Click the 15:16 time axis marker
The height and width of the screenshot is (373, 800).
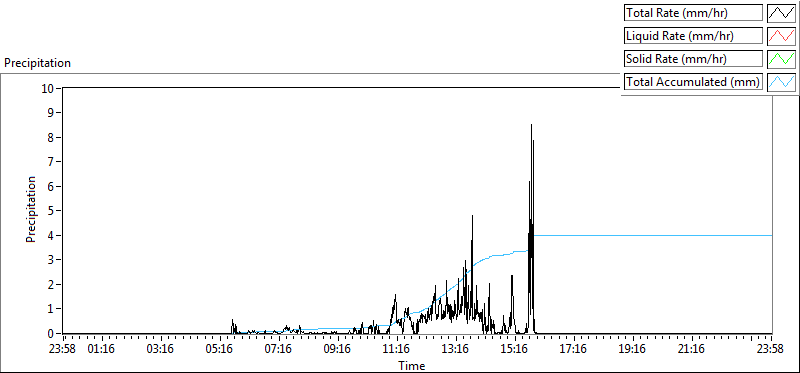[515, 349]
